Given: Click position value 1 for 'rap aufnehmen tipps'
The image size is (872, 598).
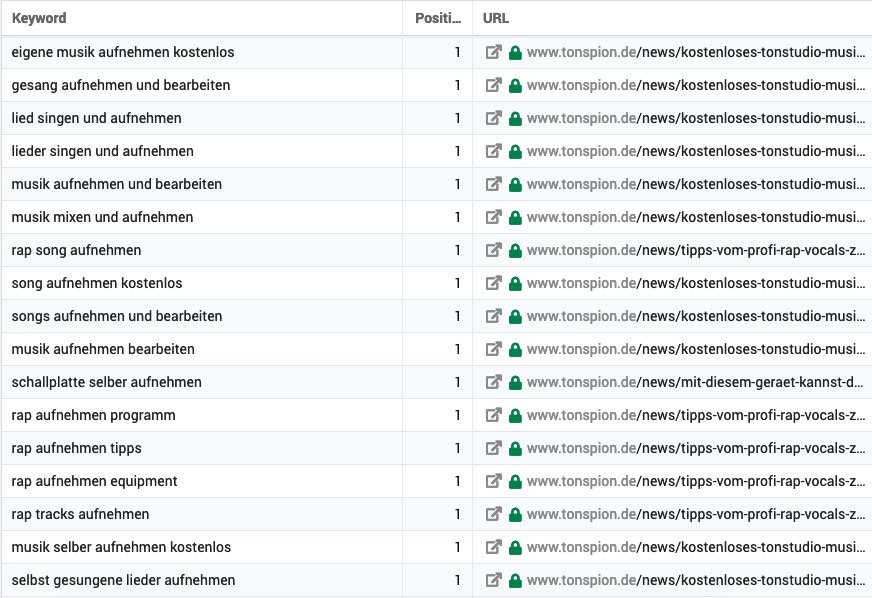Looking at the screenshot, I should coord(458,448).
